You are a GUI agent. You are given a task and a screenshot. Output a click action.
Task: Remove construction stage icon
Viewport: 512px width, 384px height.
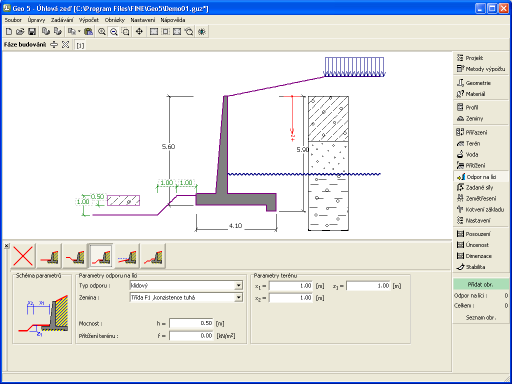[x=65, y=45]
